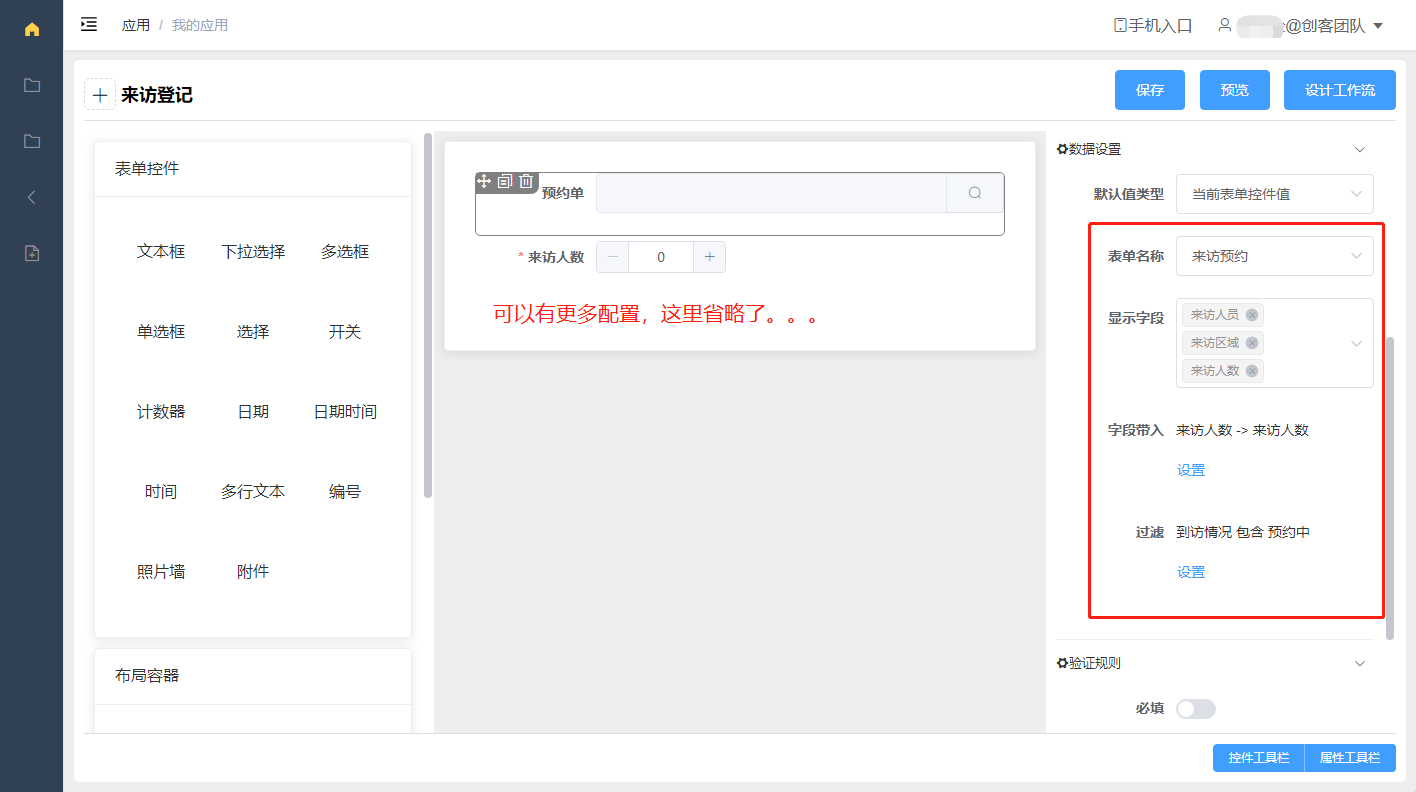Select the 多行文本 control
1416x792 pixels.
pyautogui.click(x=253, y=492)
